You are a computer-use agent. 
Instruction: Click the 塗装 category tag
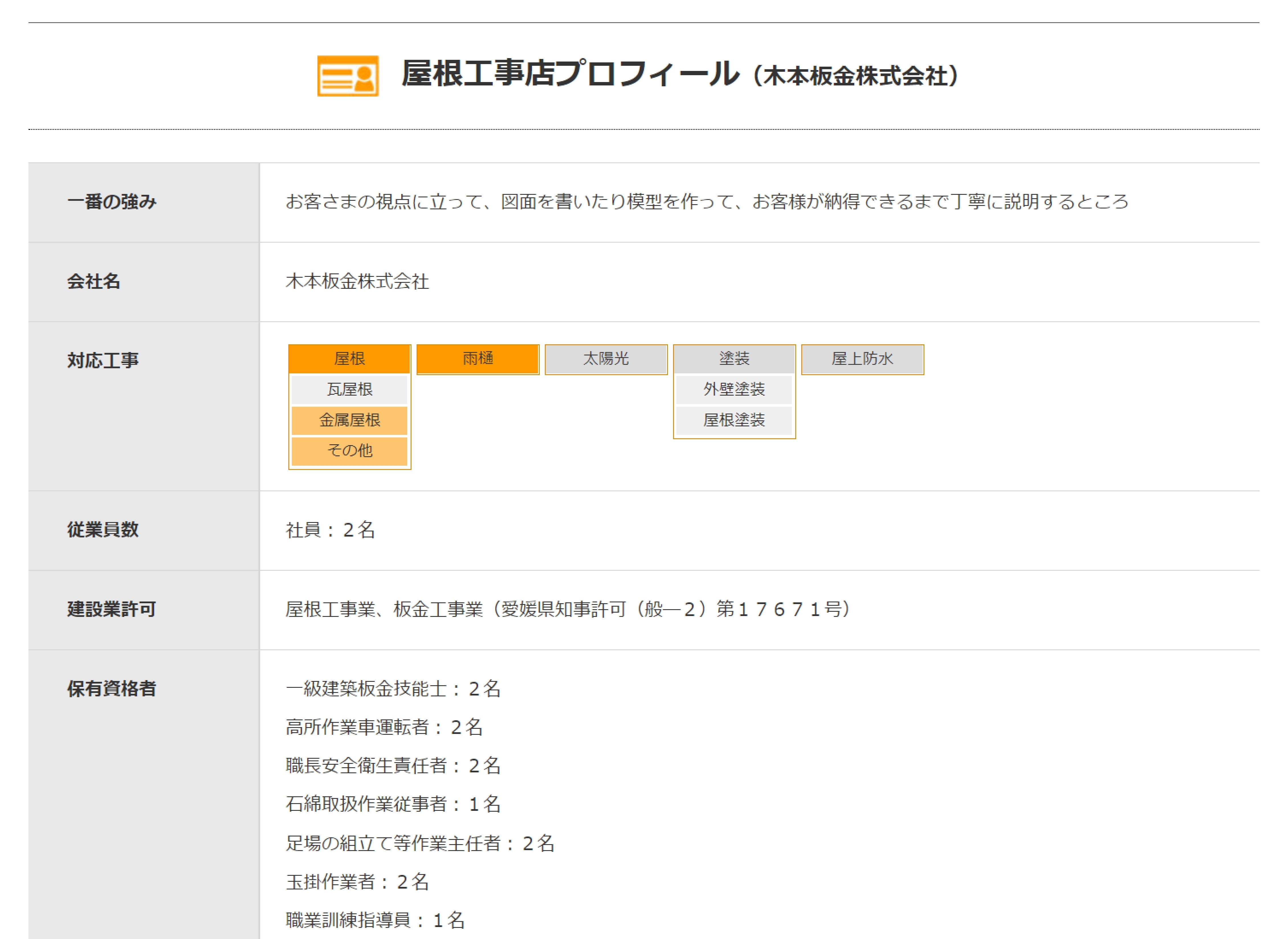pos(733,359)
